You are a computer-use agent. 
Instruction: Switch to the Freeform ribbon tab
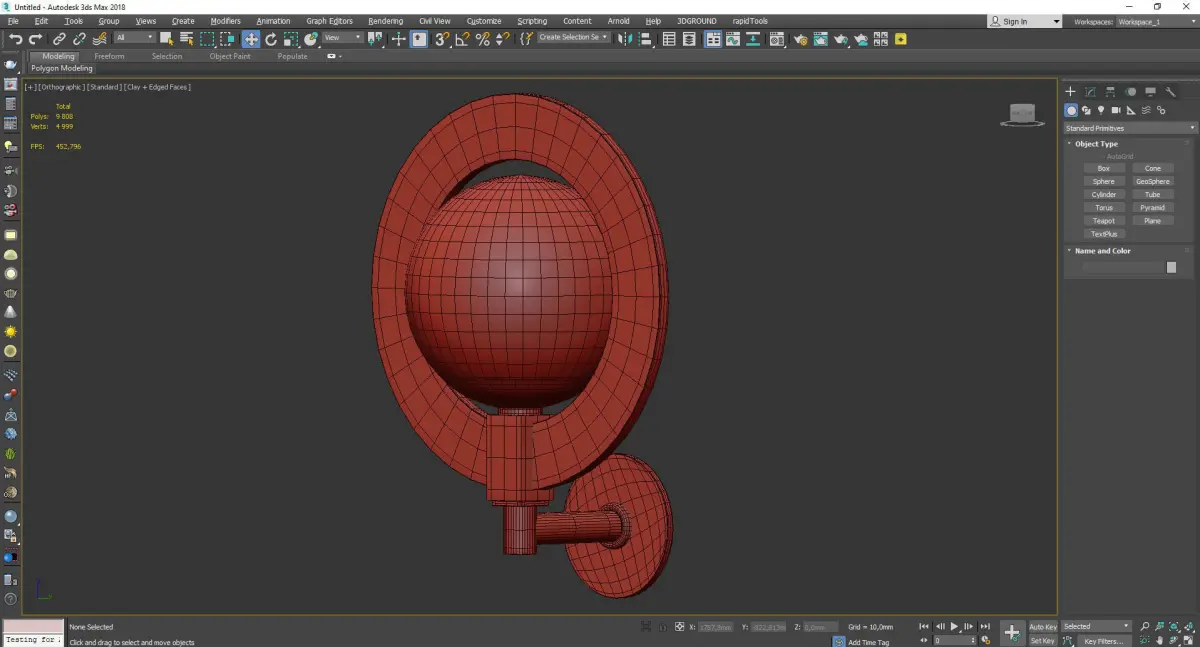(109, 56)
